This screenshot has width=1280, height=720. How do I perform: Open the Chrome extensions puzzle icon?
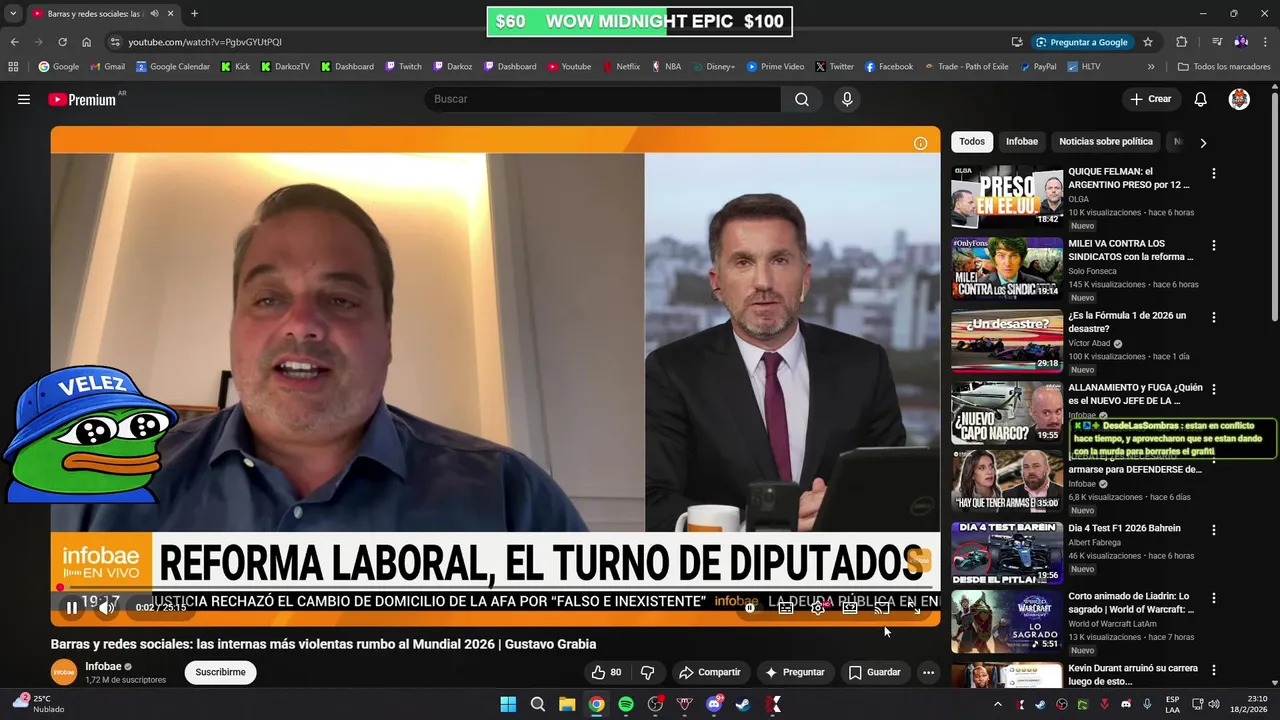click(1182, 42)
